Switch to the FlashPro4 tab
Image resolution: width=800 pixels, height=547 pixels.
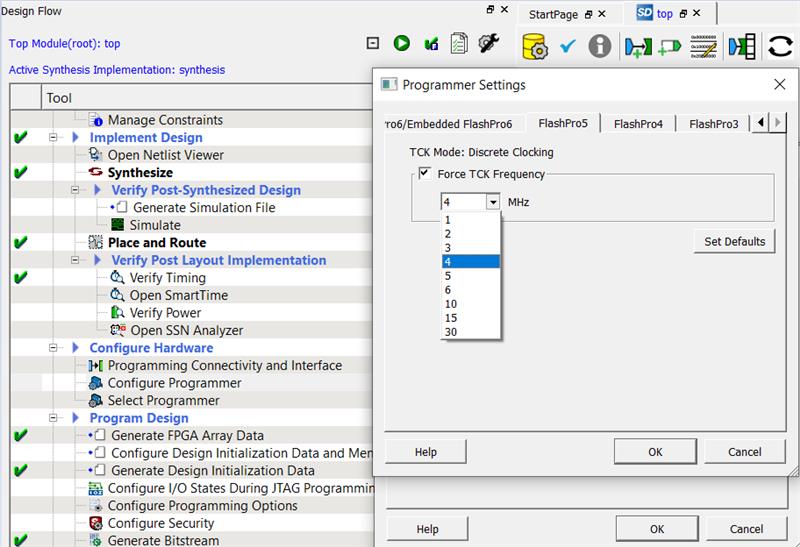pyautogui.click(x=638, y=124)
